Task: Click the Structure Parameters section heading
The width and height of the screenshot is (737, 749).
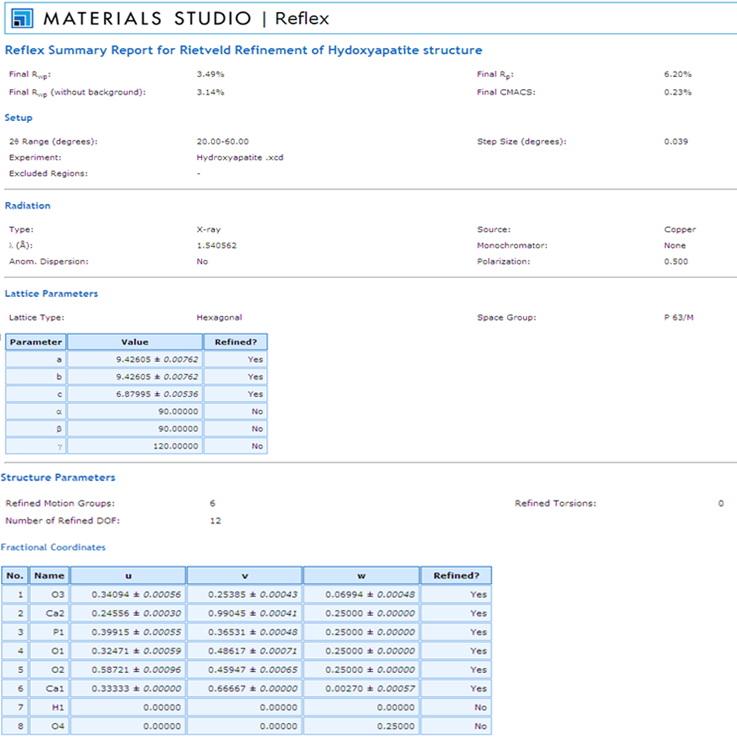Action: pyautogui.click(x=58, y=478)
